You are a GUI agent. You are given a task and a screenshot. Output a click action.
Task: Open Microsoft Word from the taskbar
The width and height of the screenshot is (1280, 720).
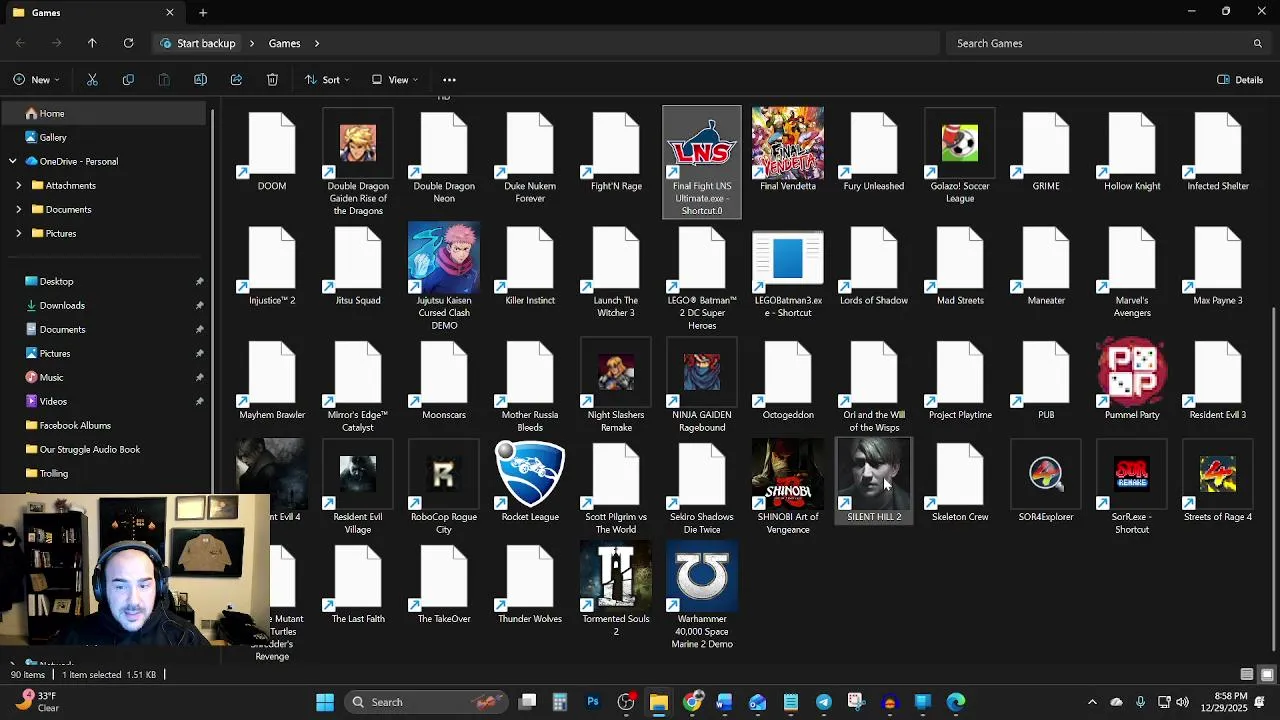tap(725, 702)
